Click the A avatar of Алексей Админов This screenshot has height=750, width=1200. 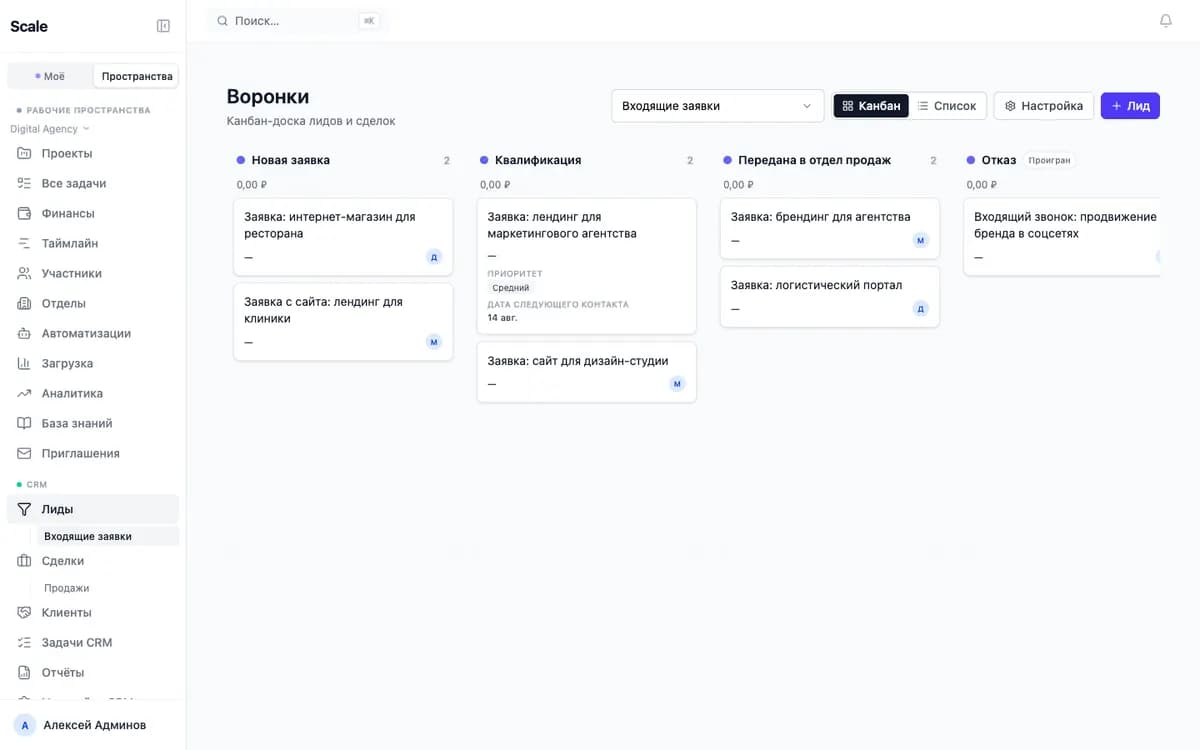point(25,725)
